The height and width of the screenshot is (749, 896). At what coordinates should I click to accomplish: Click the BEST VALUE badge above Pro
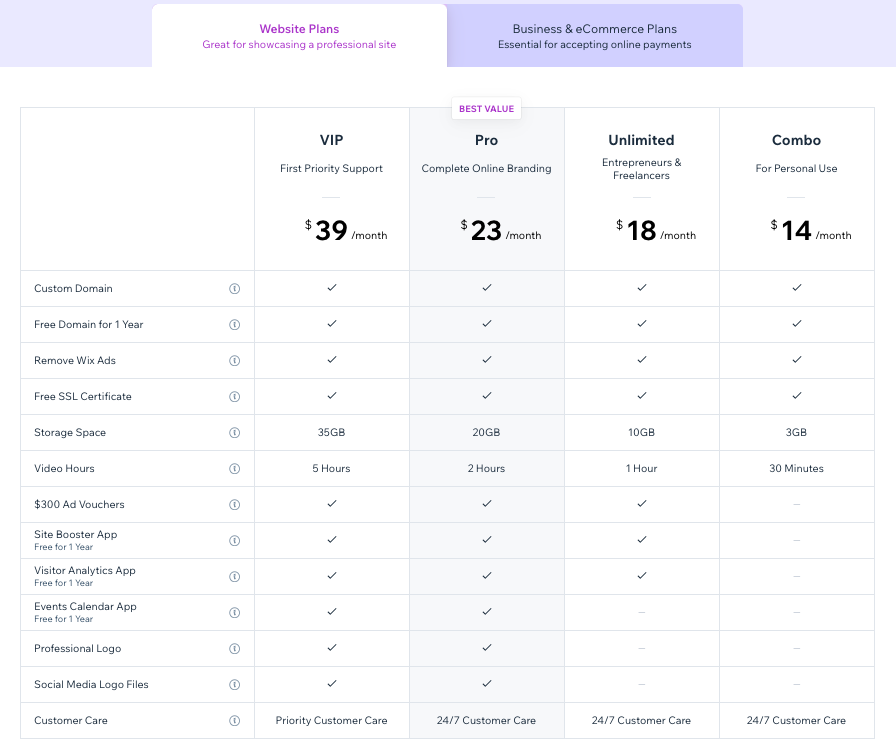pos(486,108)
